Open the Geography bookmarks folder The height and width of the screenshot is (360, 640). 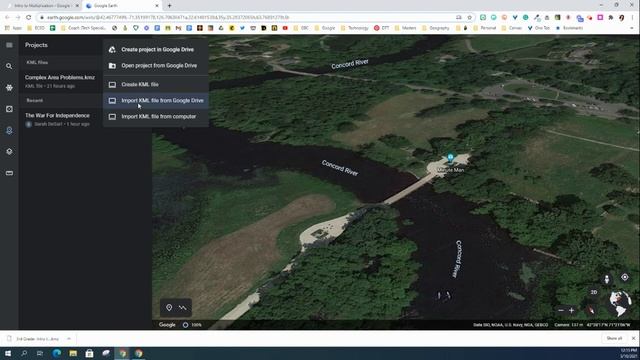coord(436,28)
